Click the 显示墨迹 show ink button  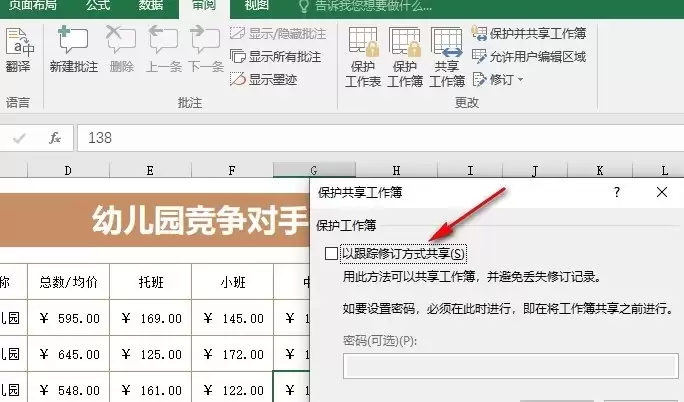[264, 79]
